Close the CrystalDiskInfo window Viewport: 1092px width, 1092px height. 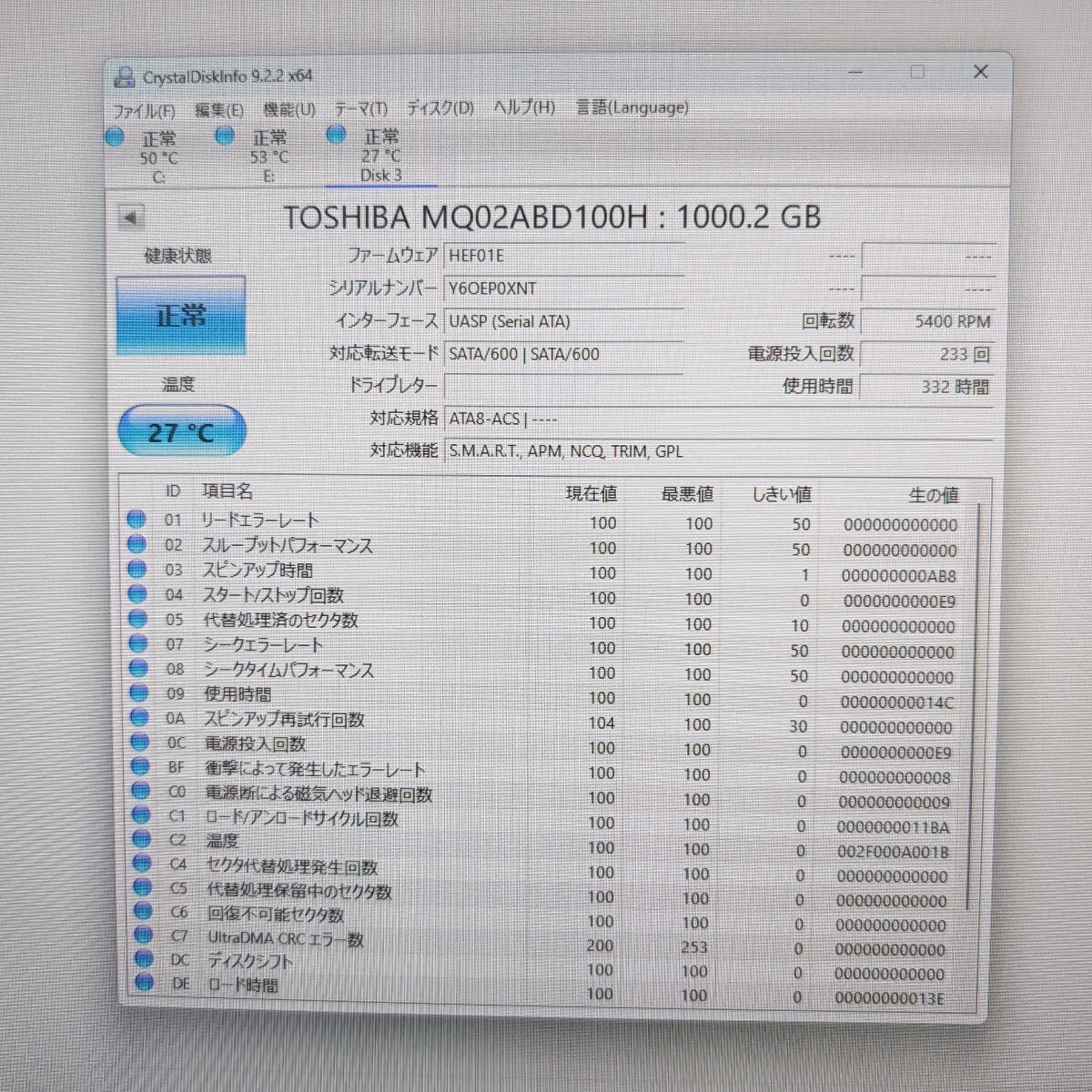point(981,71)
